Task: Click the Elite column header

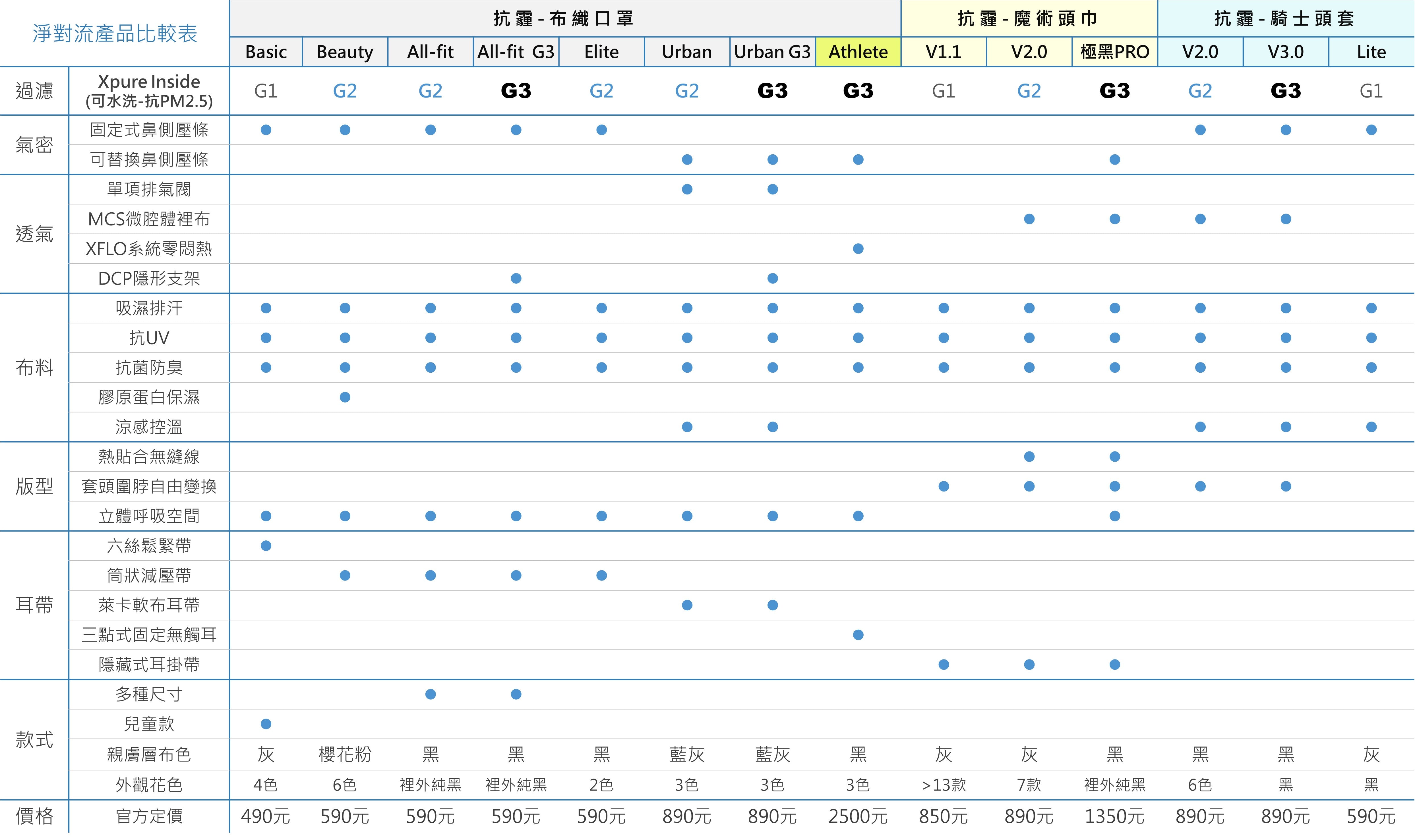Action: click(x=601, y=52)
